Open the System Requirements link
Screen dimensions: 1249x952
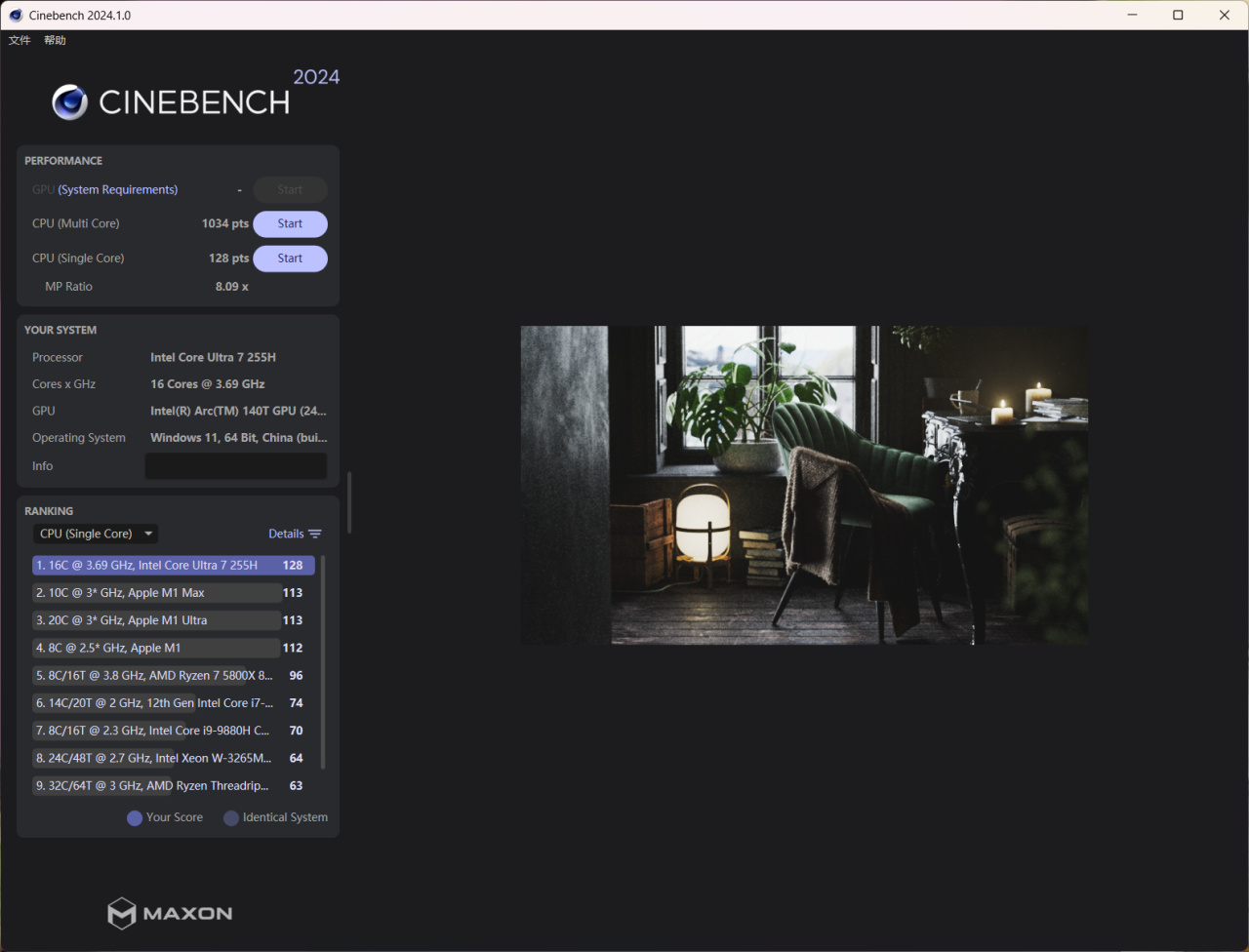click(118, 190)
